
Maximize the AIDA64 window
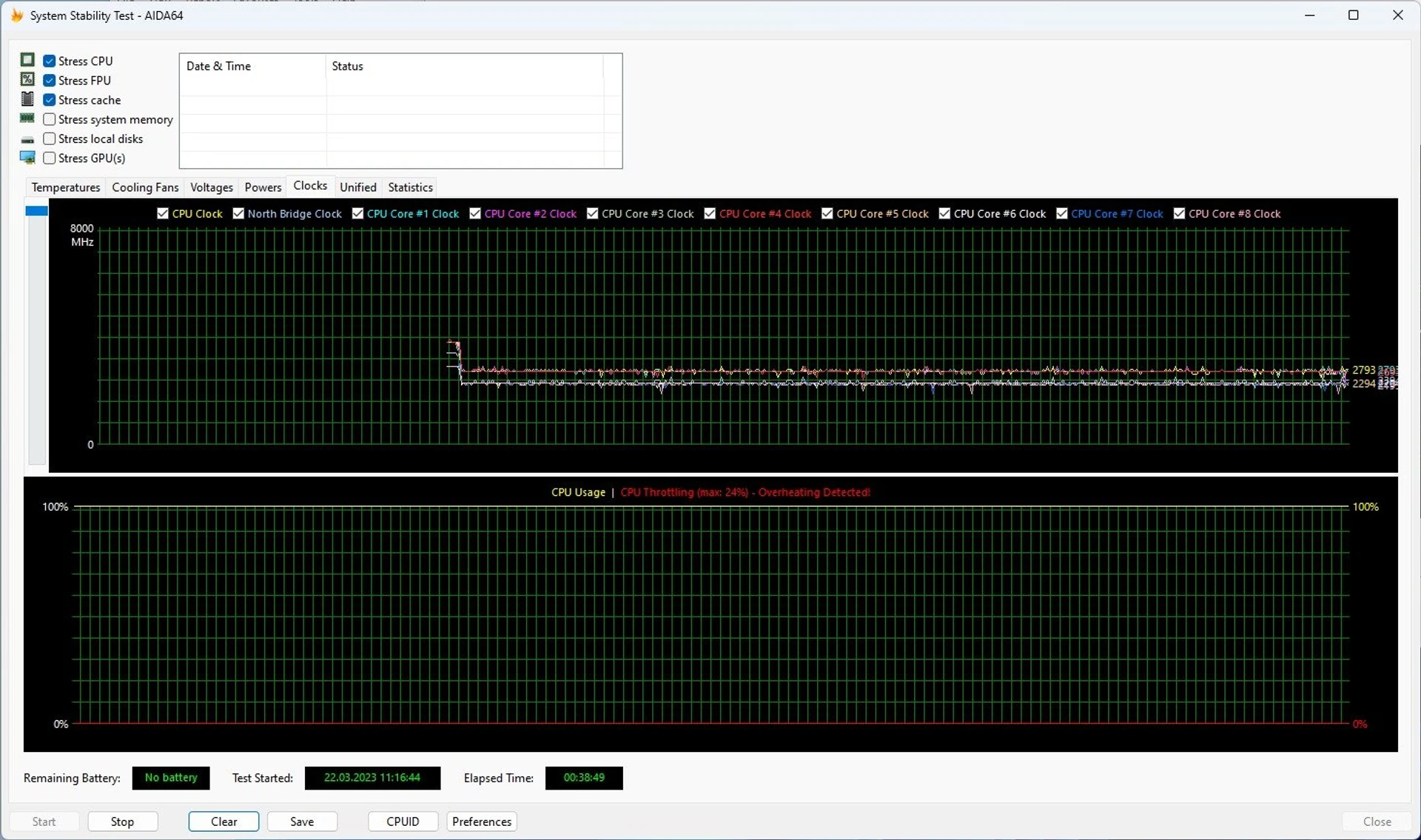(1353, 15)
